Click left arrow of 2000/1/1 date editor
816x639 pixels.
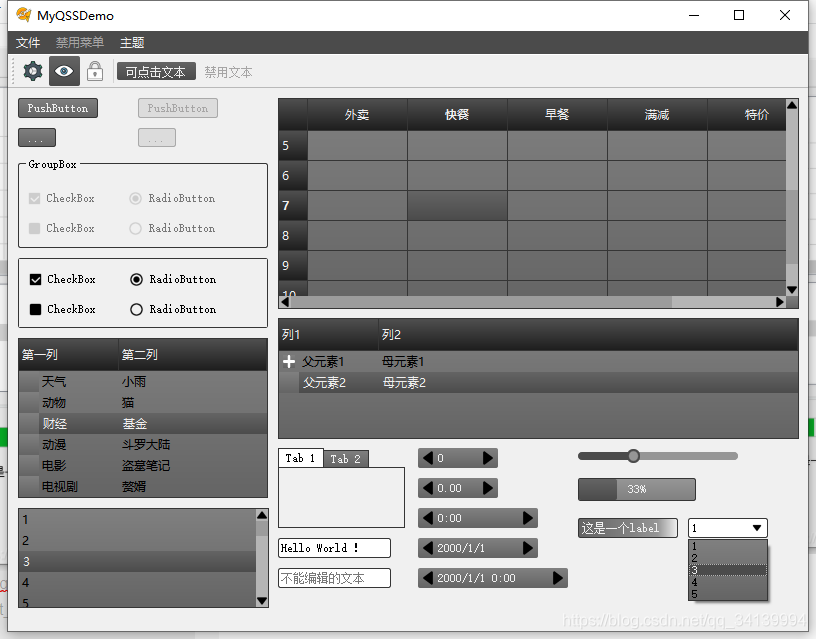coord(428,548)
